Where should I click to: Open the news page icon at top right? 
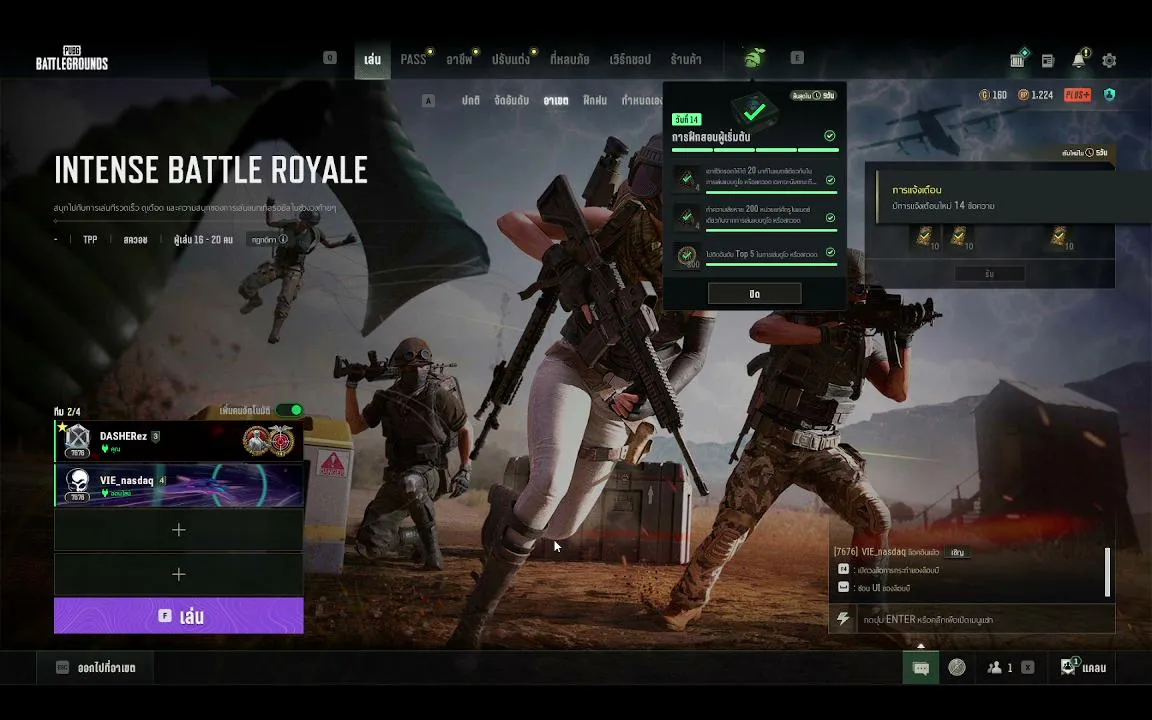point(1048,60)
